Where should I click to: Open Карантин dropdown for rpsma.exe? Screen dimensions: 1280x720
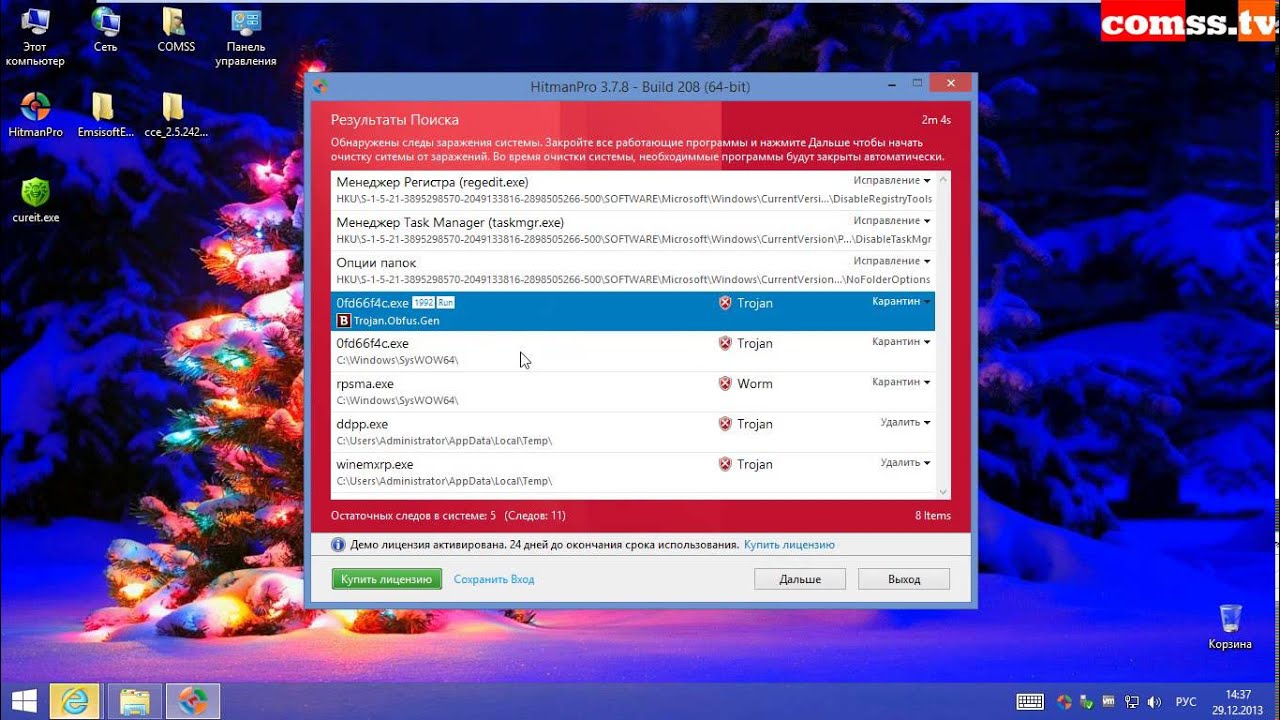pos(901,382)
